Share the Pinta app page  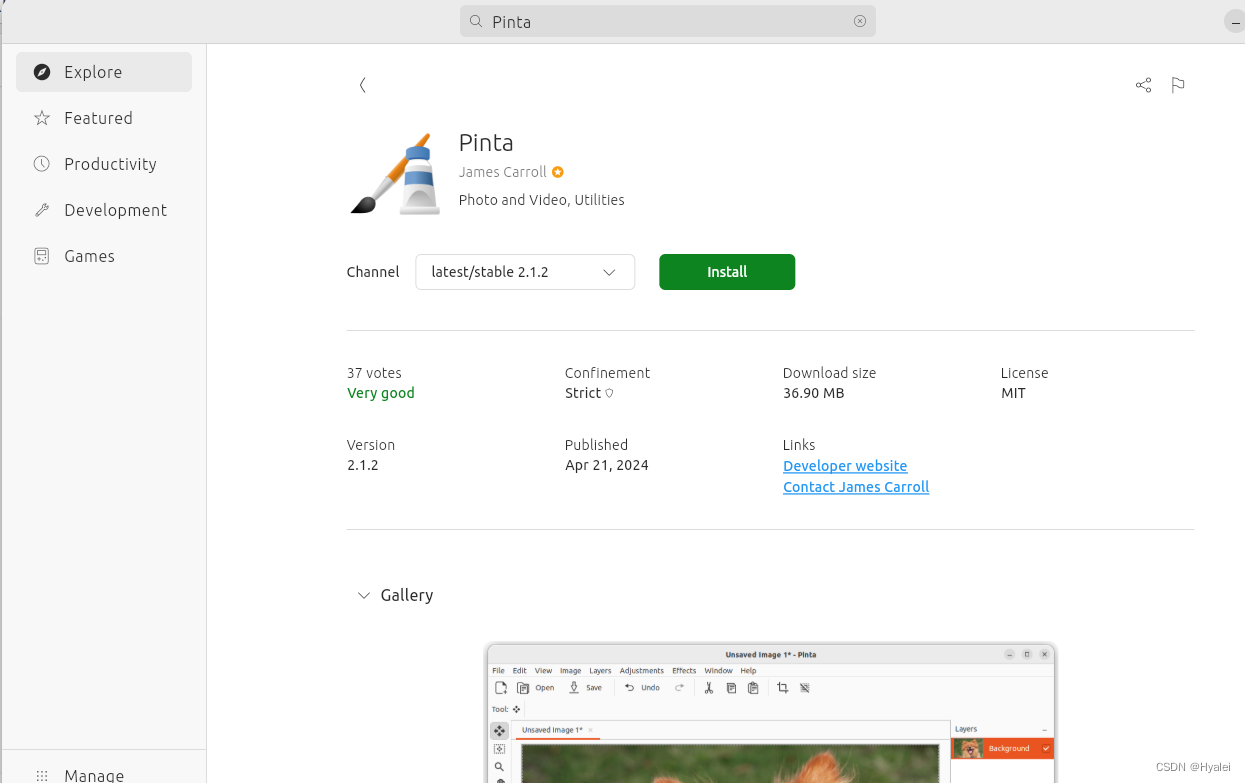[1144, 85]
